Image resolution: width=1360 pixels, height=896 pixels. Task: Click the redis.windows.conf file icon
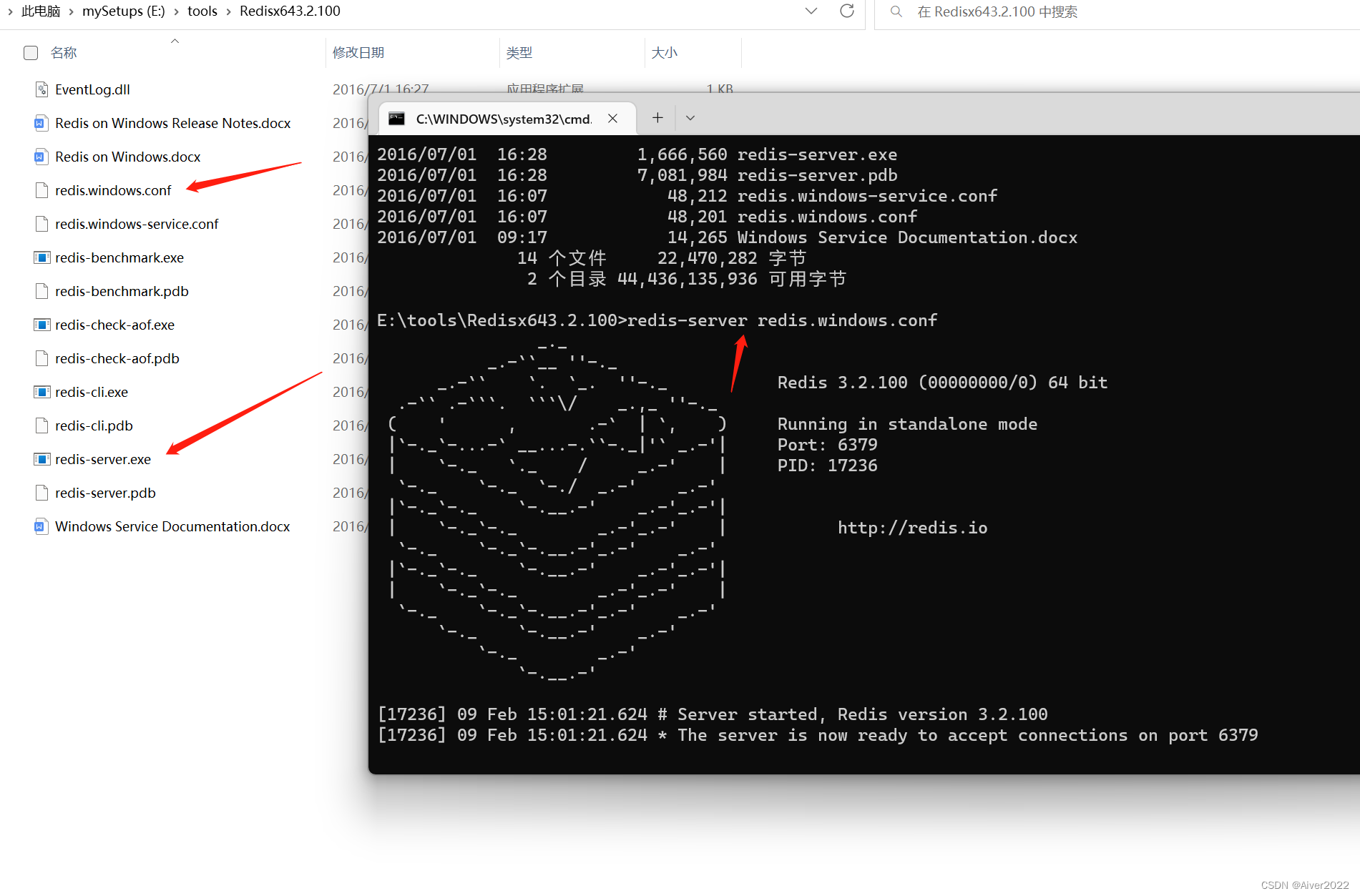pyautogui.click(x=41, y=190)
